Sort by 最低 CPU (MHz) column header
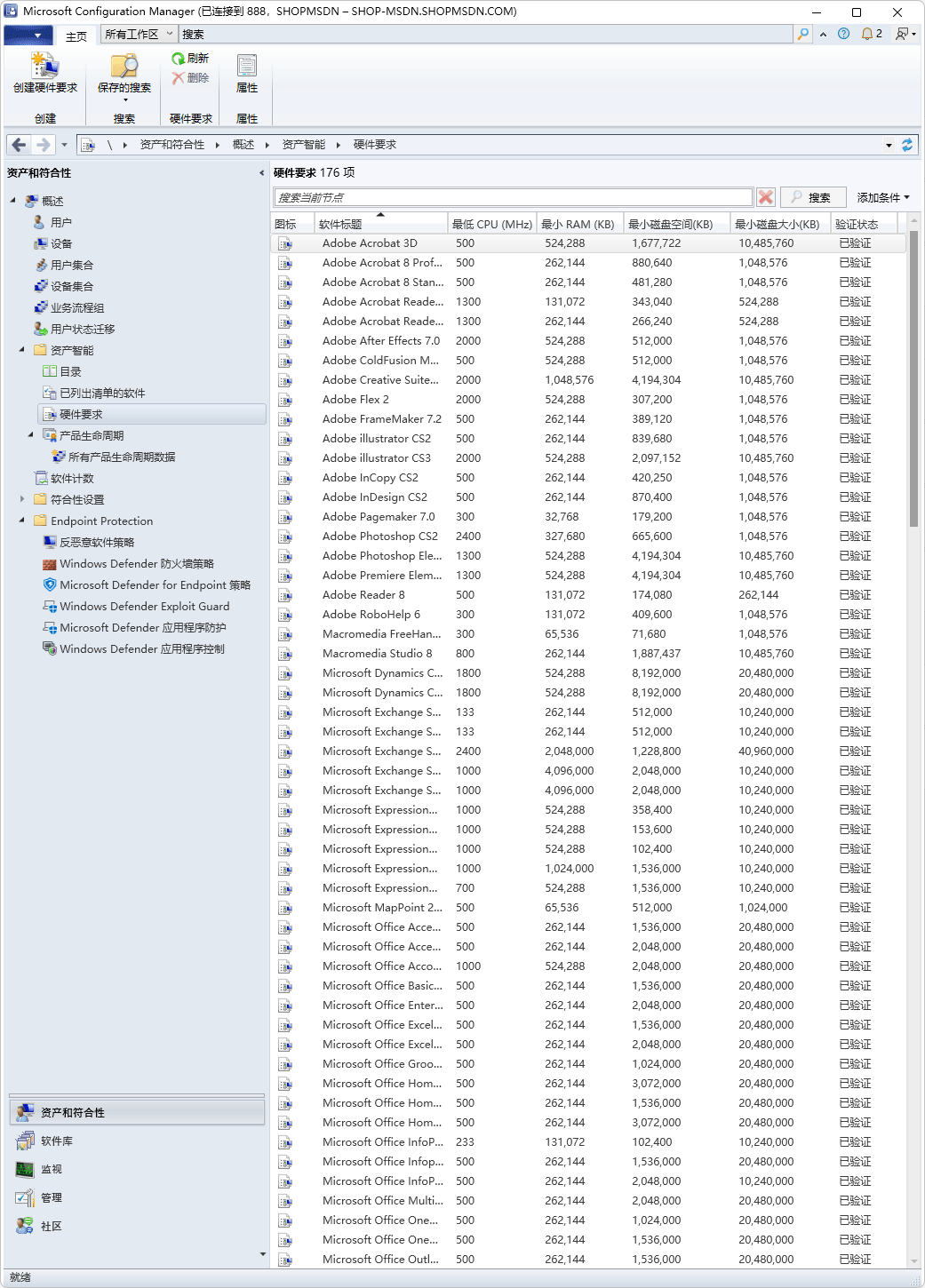The image size is (925, 1288). pyautogui.click(x=491, y=224)
